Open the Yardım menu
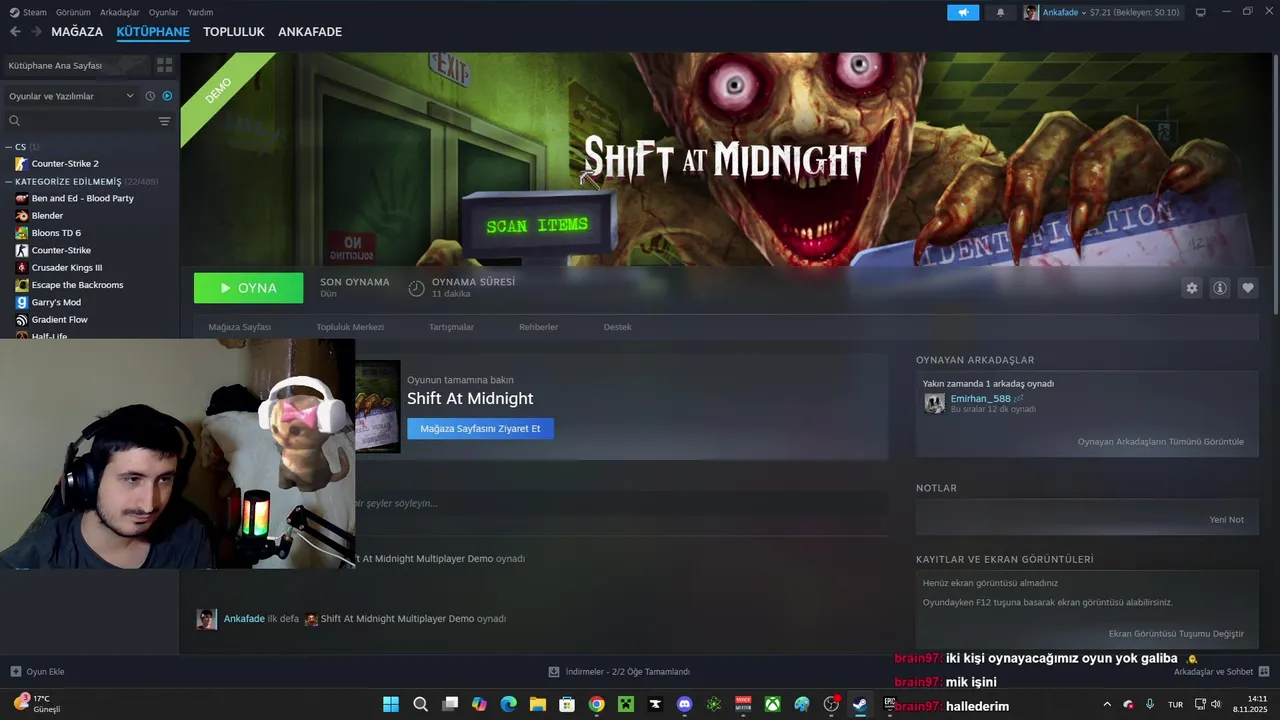This screenshot has width=1280, height=720. pos(200,12)
